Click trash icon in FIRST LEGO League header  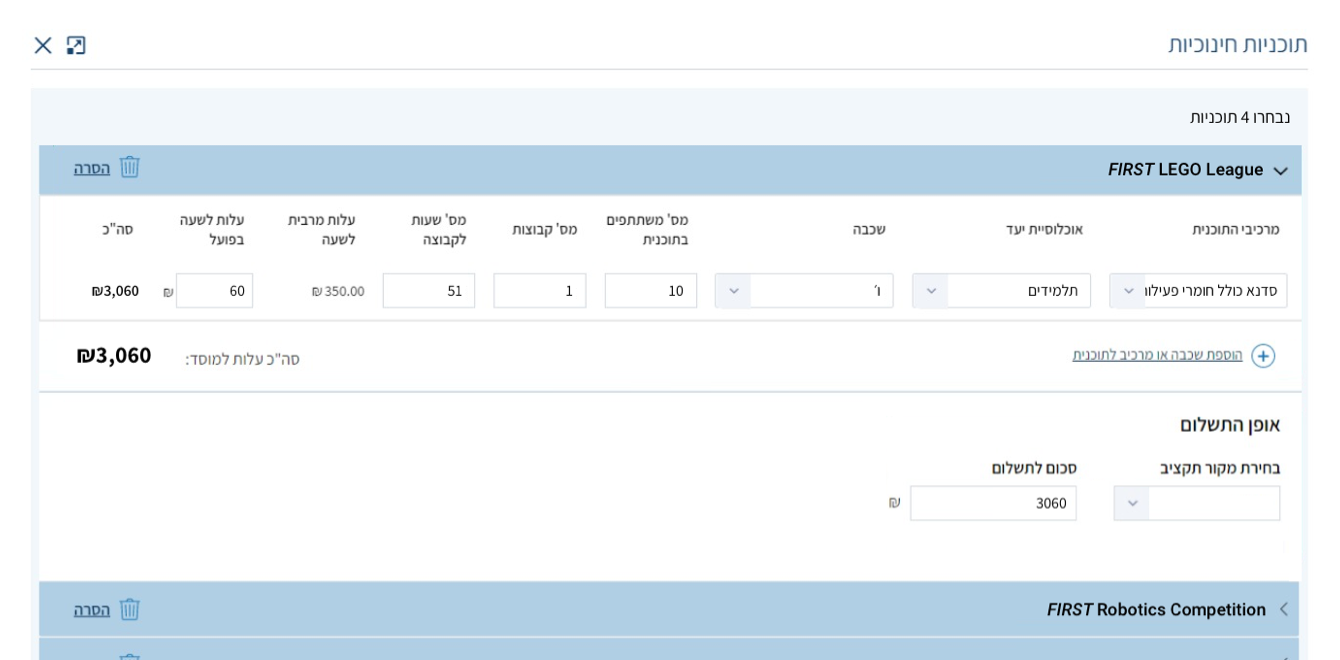[129, 168]
